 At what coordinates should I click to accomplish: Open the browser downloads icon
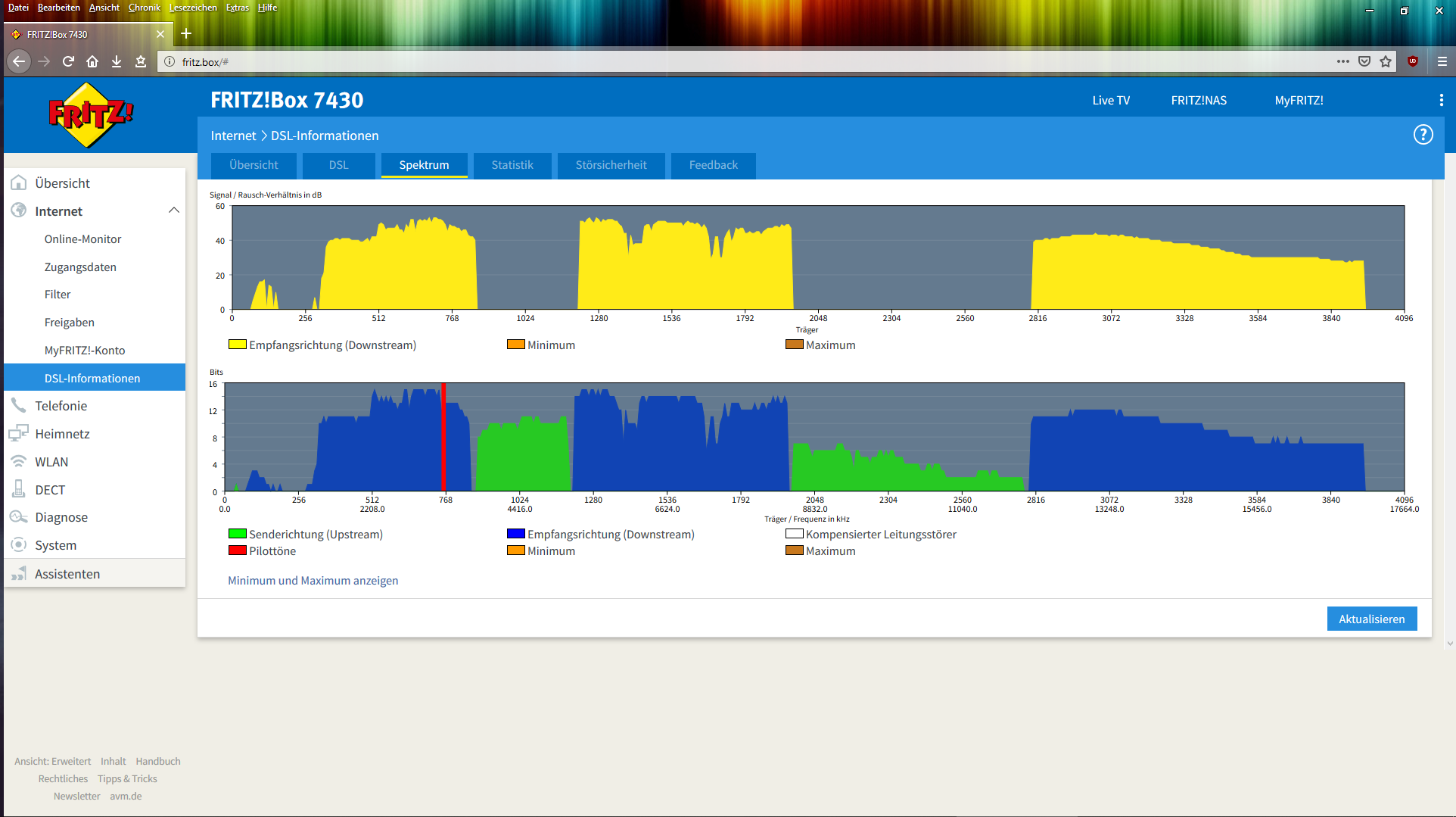click(117, 61)
